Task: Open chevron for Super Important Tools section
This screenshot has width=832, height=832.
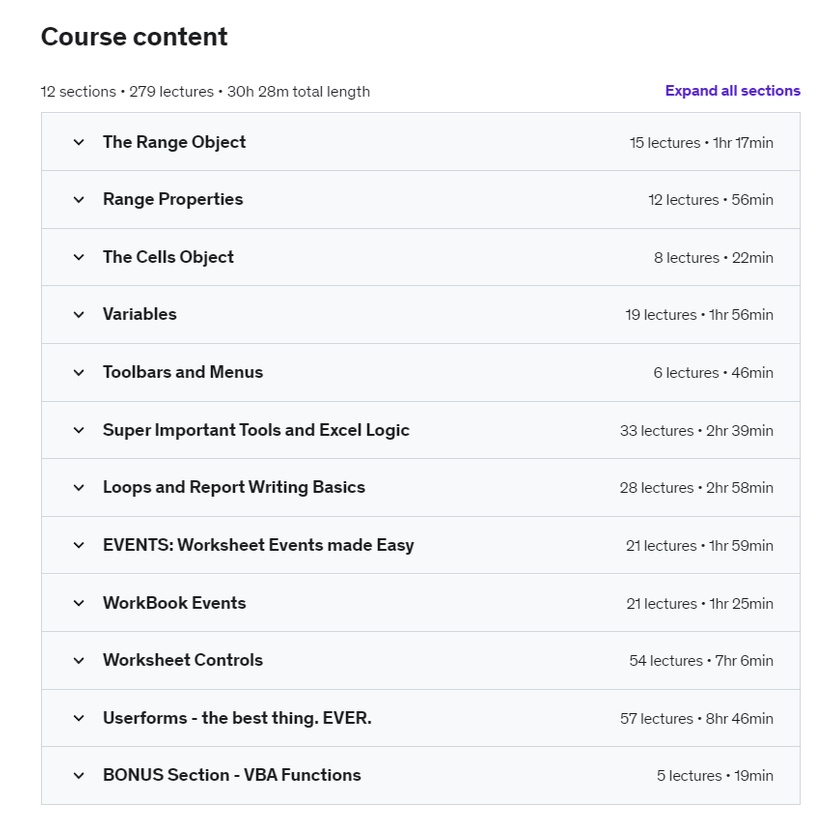Action: point(79,430)
